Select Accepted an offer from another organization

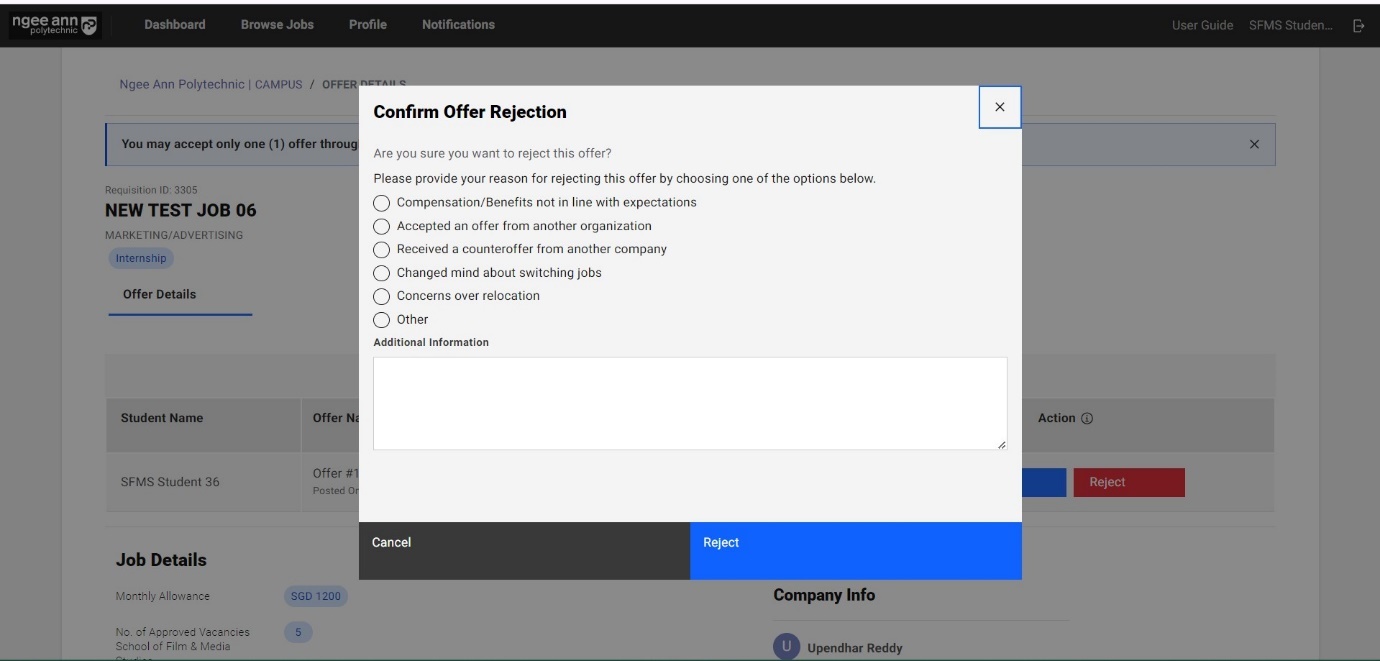coord(381,227)
